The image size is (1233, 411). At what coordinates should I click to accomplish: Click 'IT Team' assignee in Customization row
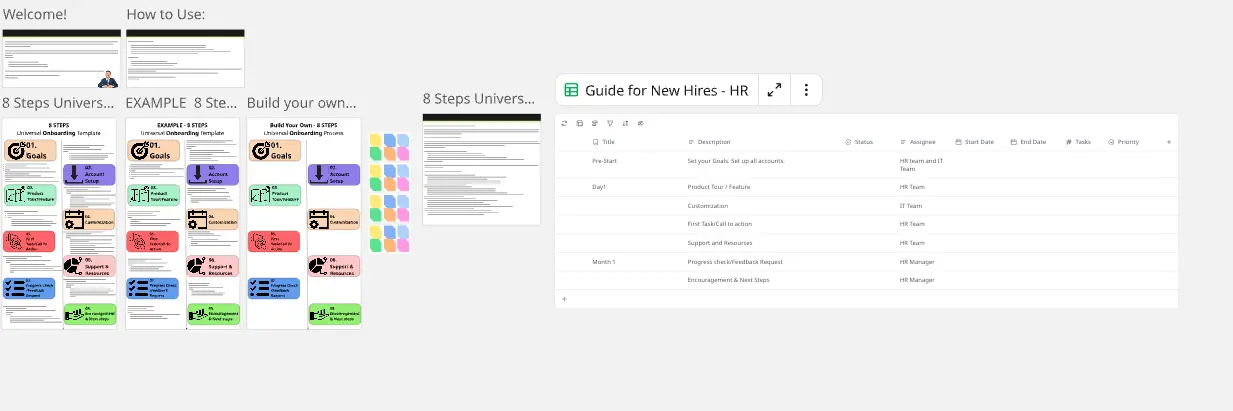(x=911, y=206)
